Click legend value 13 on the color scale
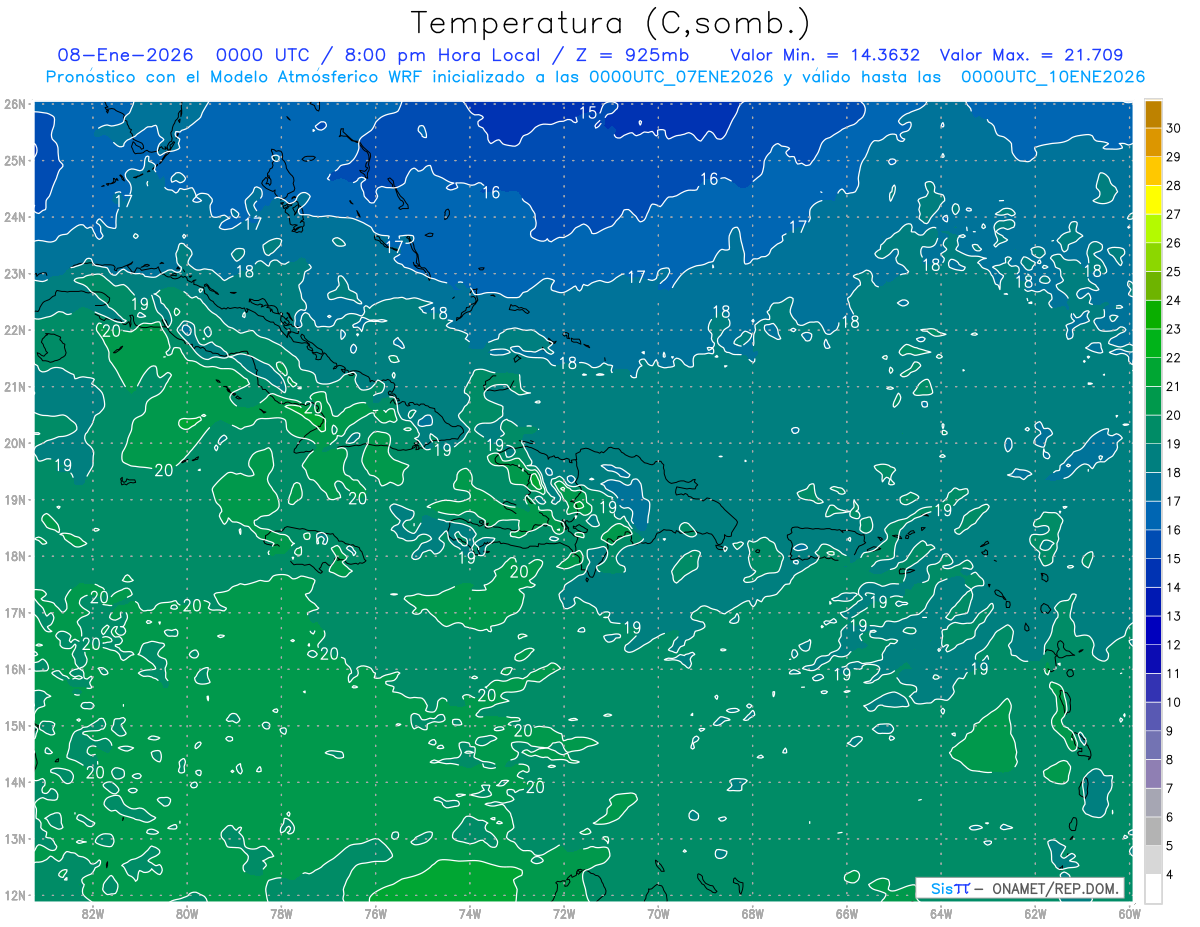The width and height of the screenshot is (1200, 927). 1174,616
